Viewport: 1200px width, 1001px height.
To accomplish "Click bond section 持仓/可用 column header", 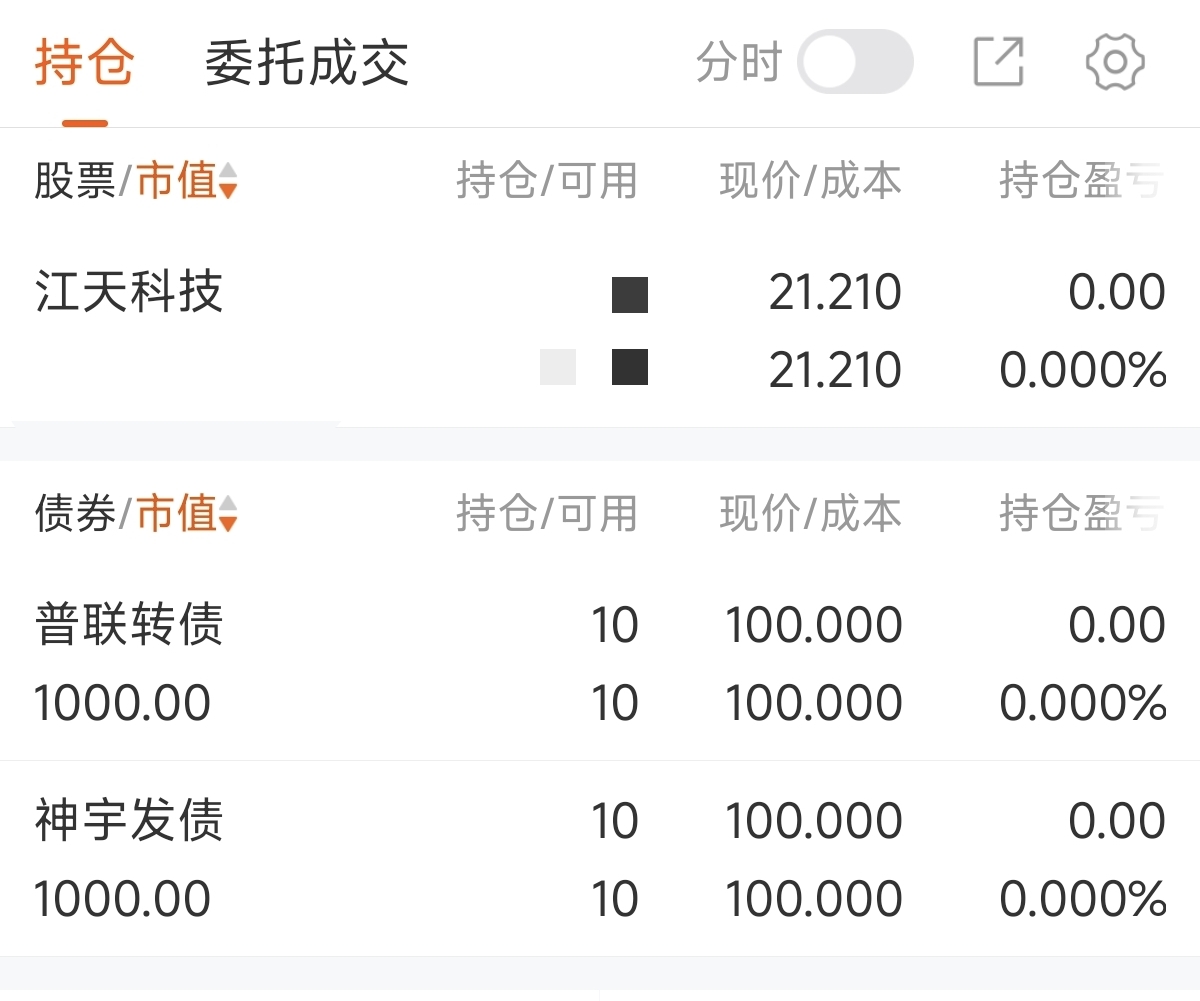I will point(546,514).
